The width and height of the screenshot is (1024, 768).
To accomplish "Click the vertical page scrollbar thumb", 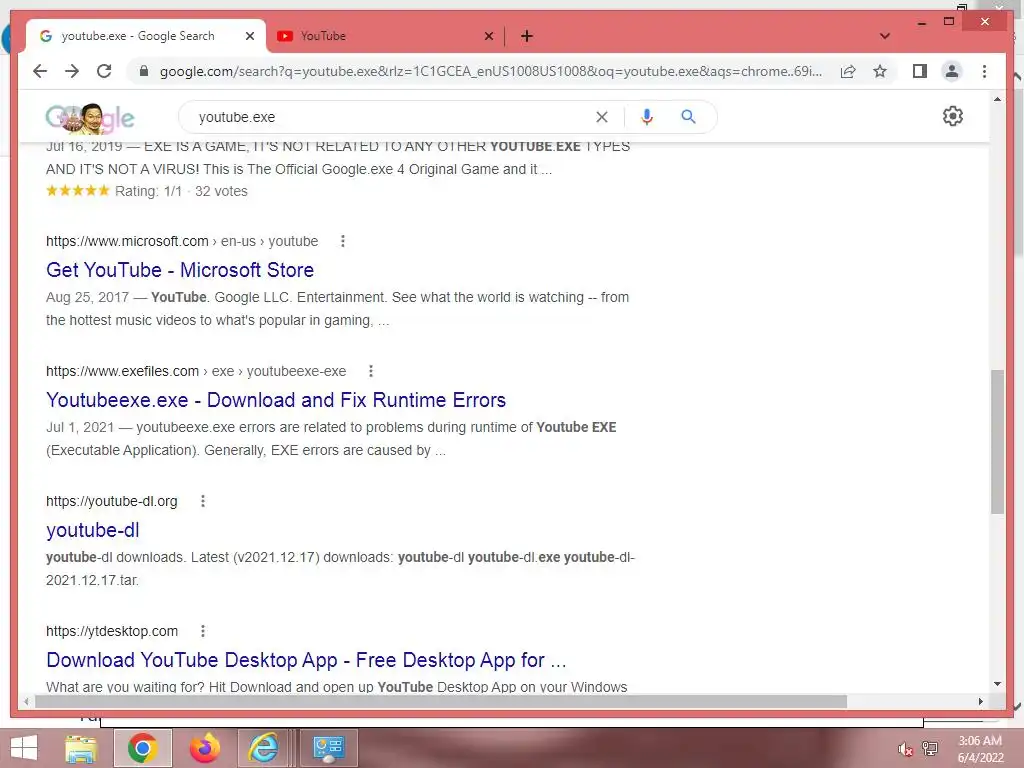I will [997, 441].
